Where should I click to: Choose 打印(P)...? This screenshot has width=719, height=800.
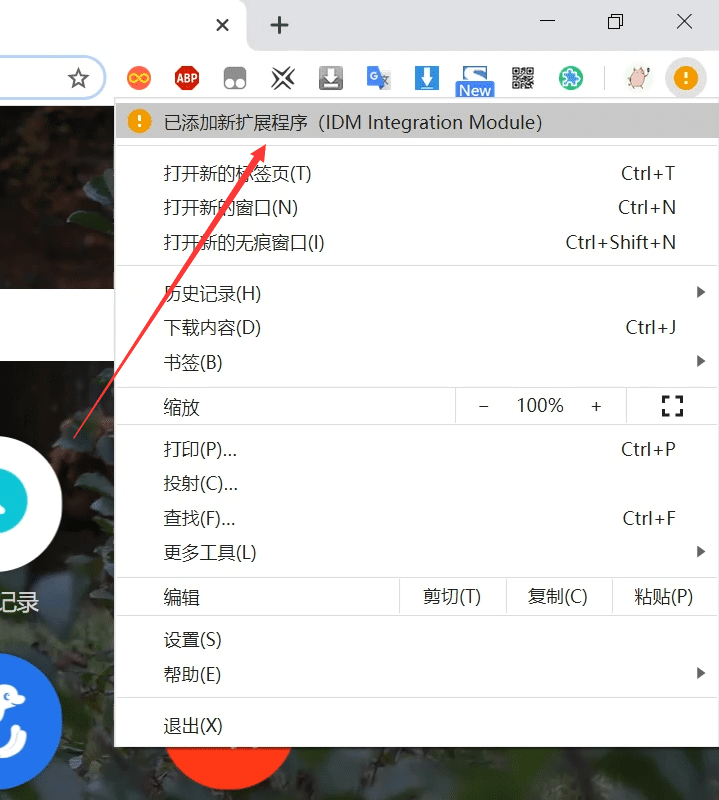coord(417,449)
